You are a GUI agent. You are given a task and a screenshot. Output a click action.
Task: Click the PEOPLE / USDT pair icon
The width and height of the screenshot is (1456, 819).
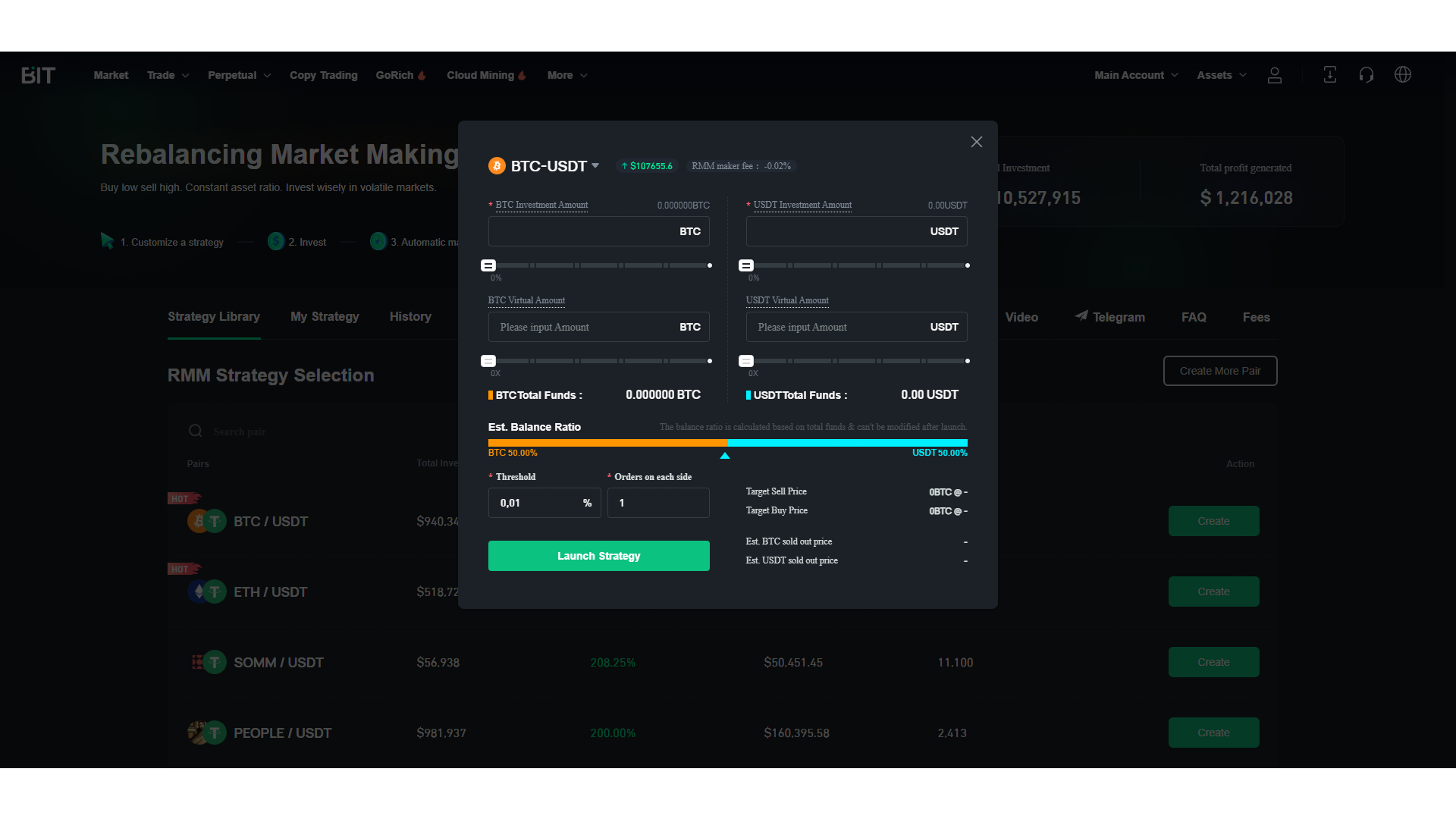(207, 733)
